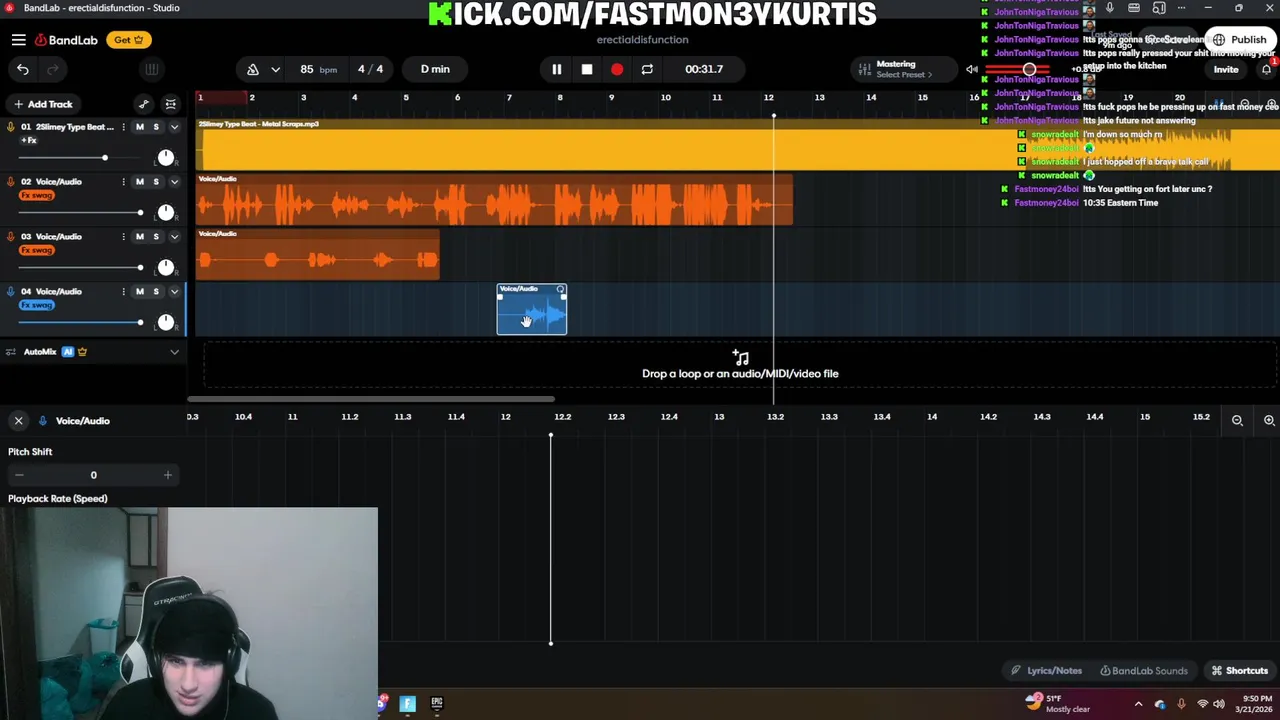Adjust the master volume slider
The height and width of the screenshot is (720, 1280).
point(1029,69)
